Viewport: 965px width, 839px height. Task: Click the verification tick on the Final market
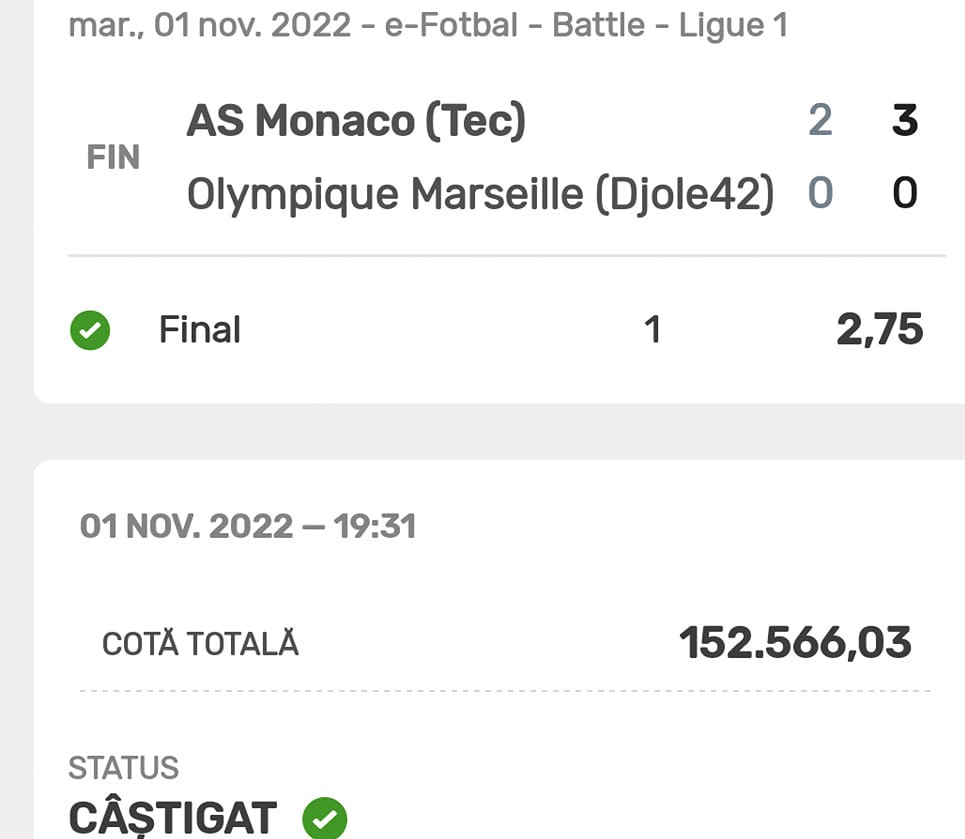[x=89, y=330]
